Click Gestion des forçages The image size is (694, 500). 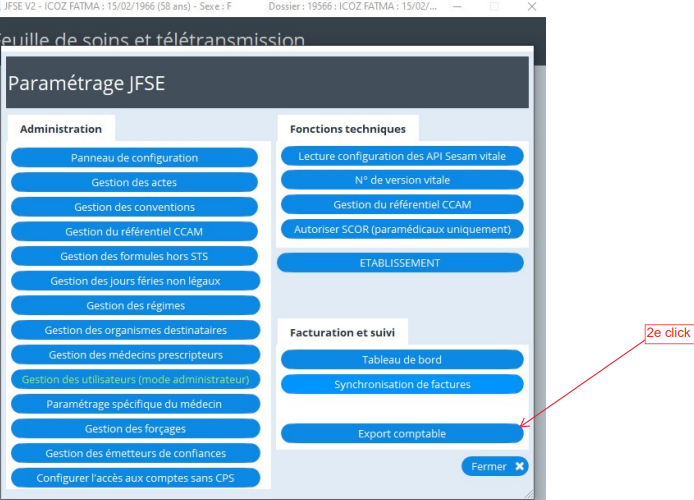click(x=134, y=429)
